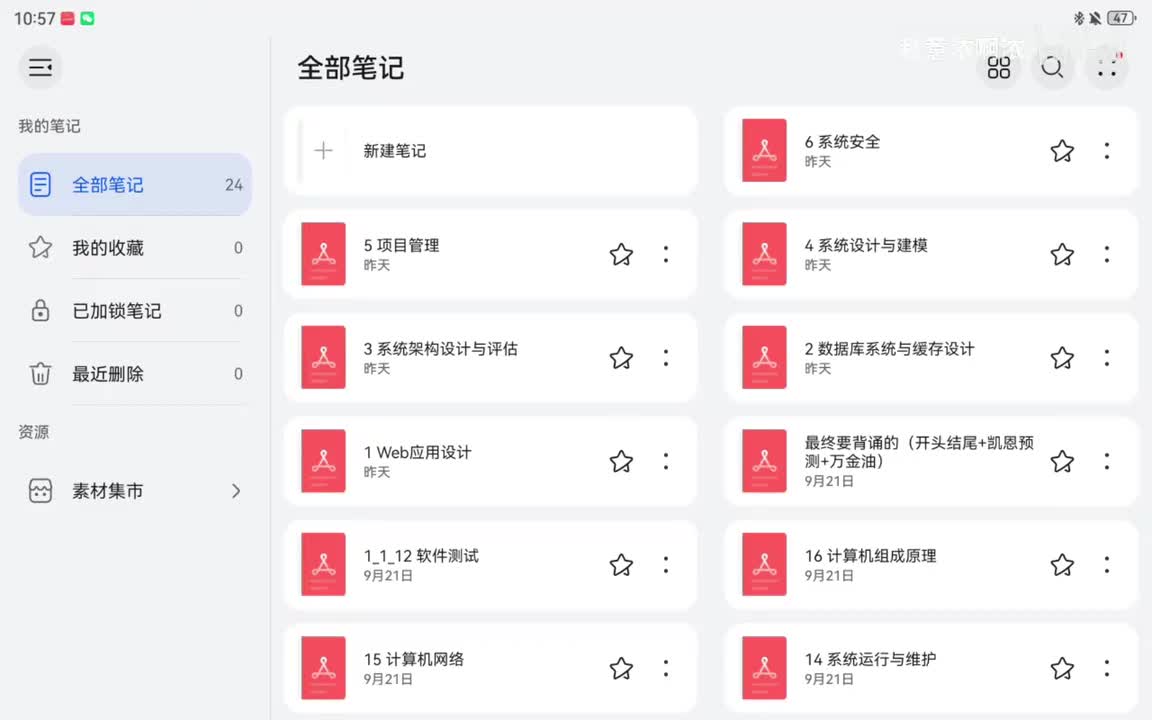Tap the red status bar app icon
This screenshot has height=720, width=1152.
pos(68,18)
